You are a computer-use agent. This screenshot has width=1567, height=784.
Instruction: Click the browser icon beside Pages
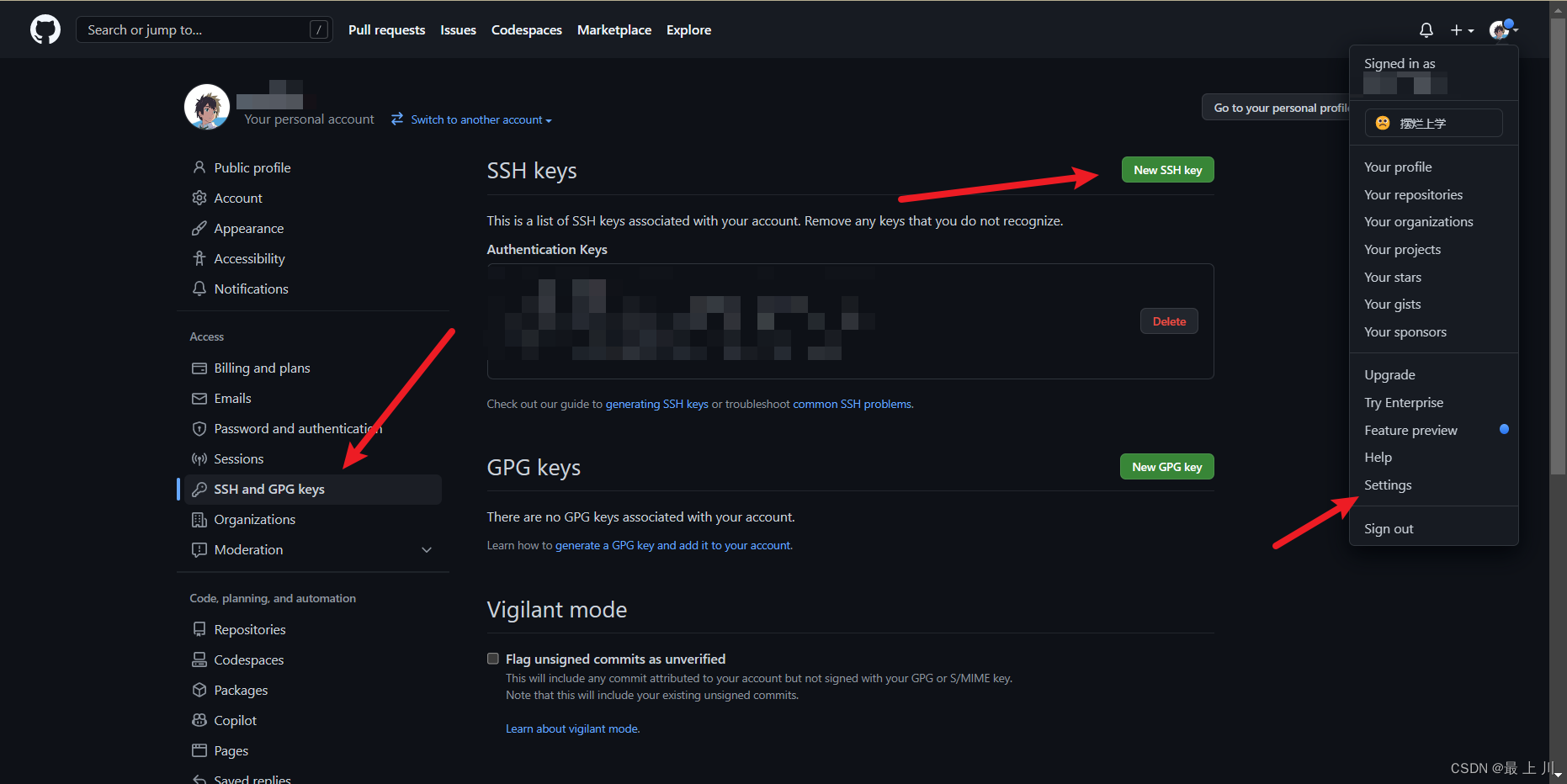(x=199, y=750)
